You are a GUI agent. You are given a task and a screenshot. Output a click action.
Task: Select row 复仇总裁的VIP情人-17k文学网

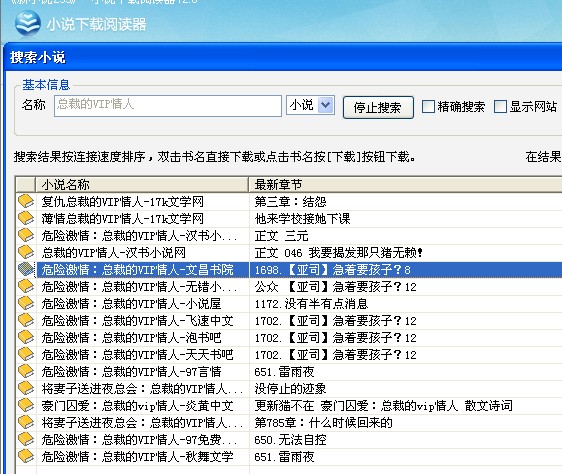[x=123, y=202]
